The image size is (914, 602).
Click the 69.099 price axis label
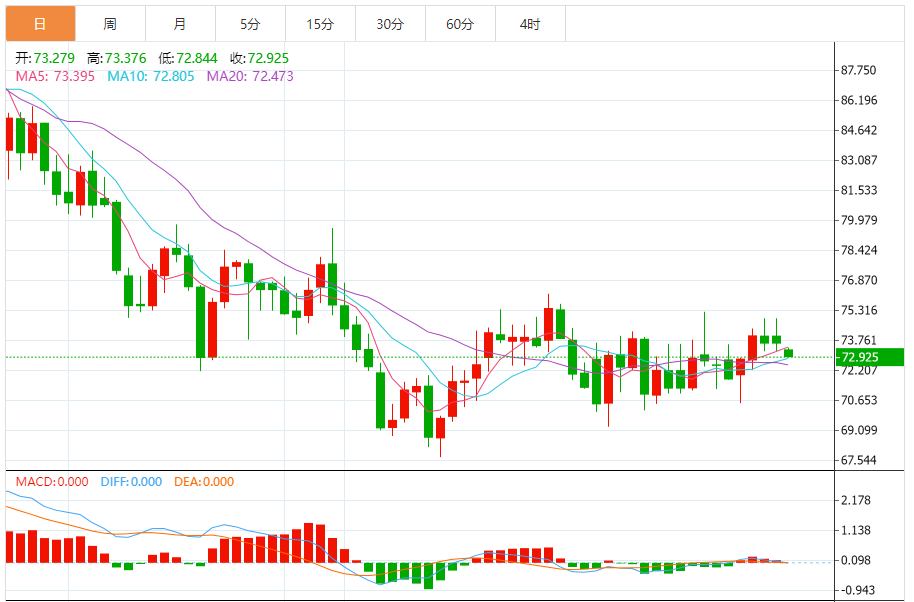858,430
